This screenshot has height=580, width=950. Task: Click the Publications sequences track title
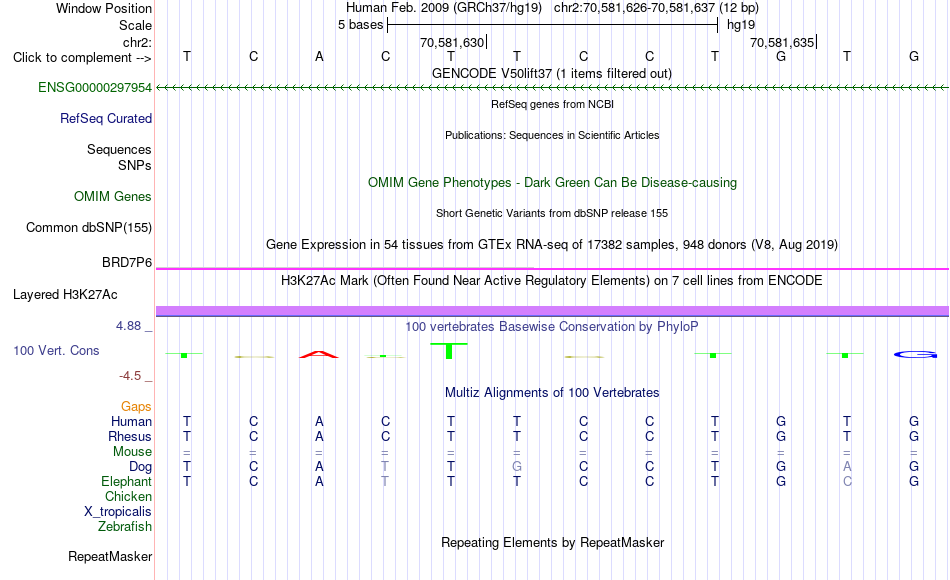(552, 135)
